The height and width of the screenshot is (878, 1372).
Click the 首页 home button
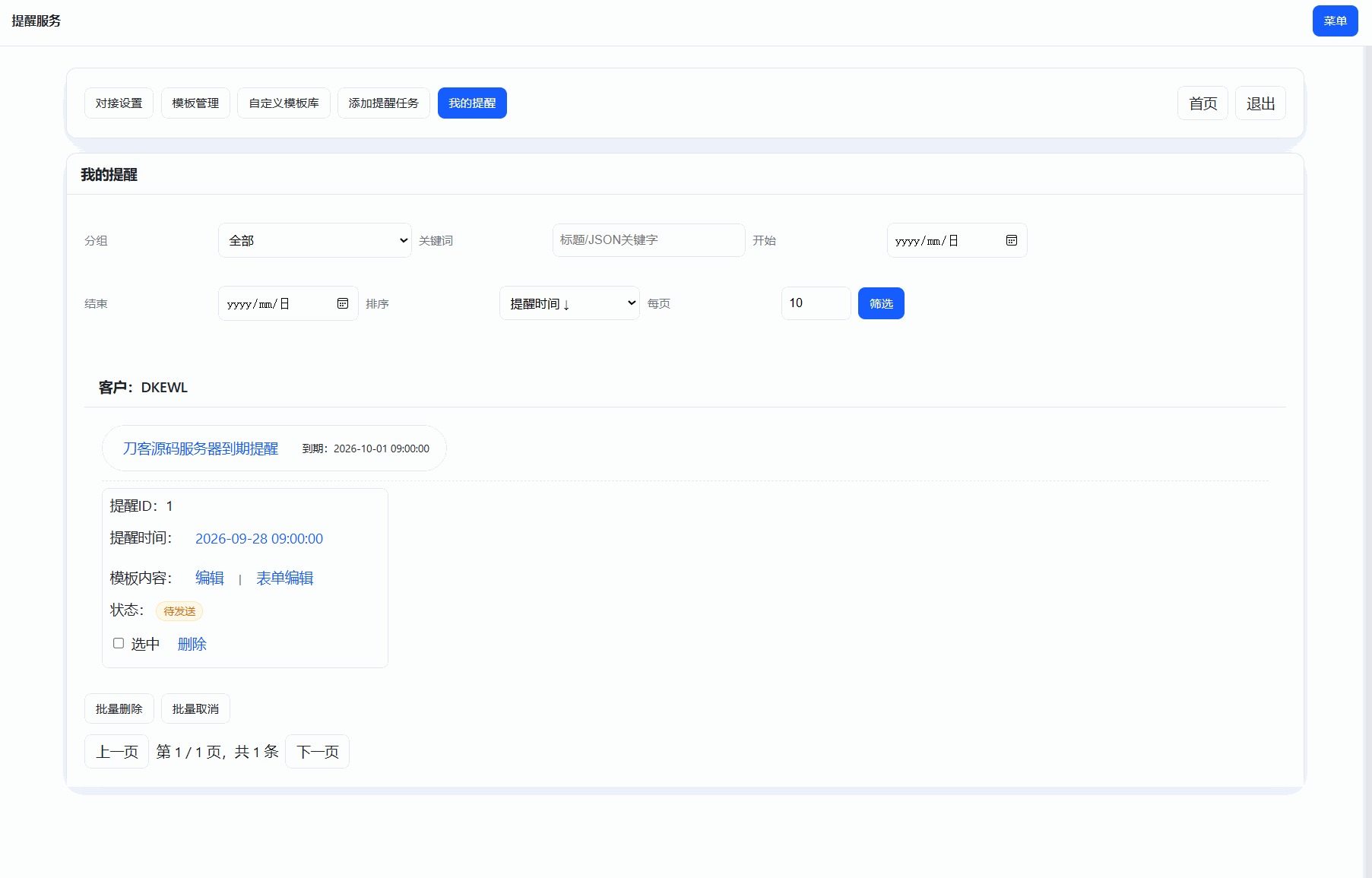tap(1202, 103)
